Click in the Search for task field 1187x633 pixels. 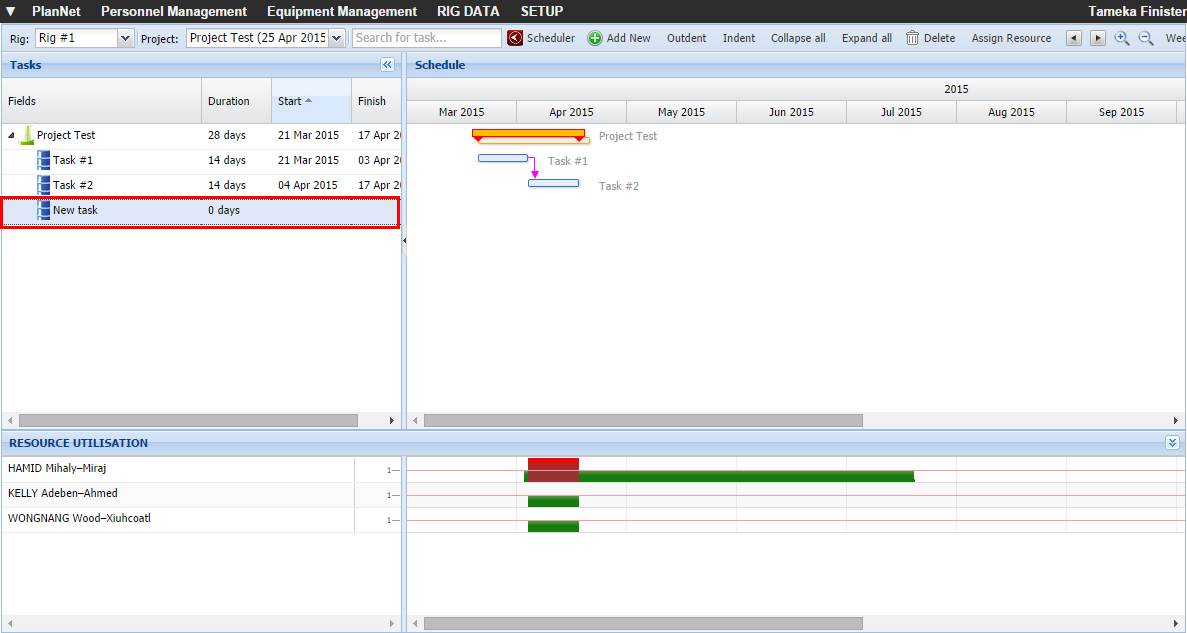(x=427, y=38)
